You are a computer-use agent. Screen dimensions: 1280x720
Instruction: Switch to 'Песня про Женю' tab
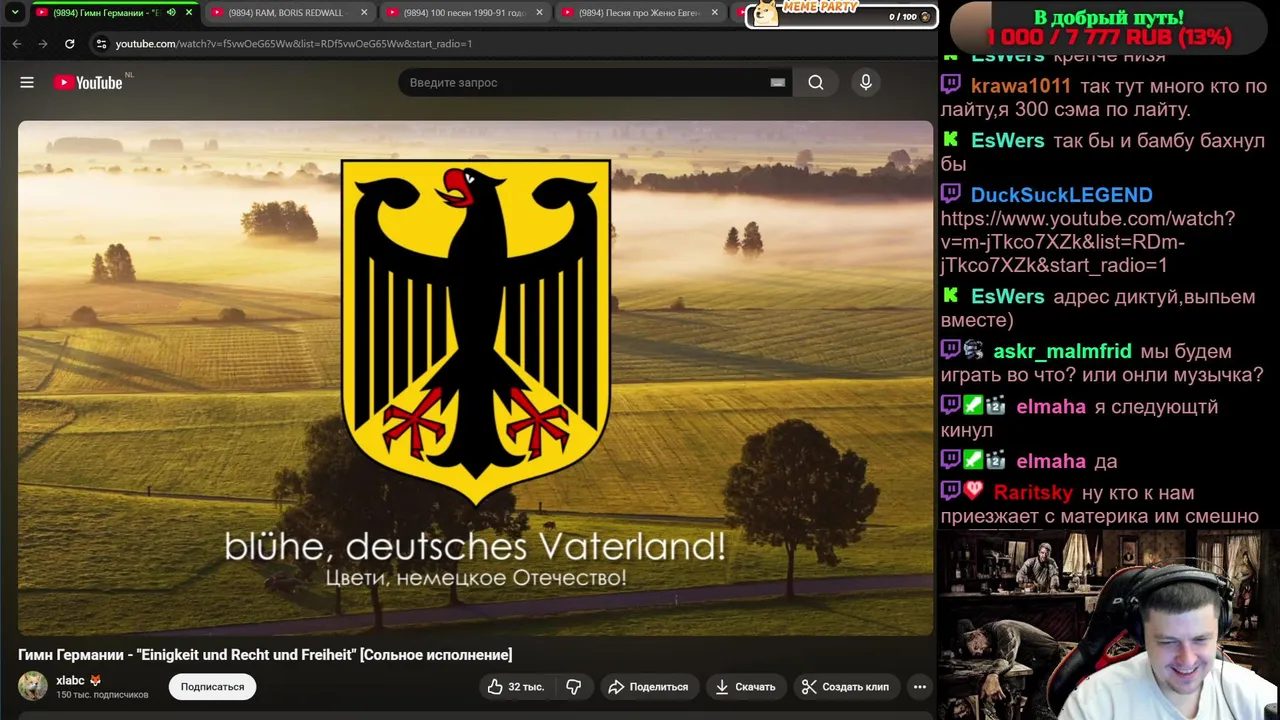point(640,13)
